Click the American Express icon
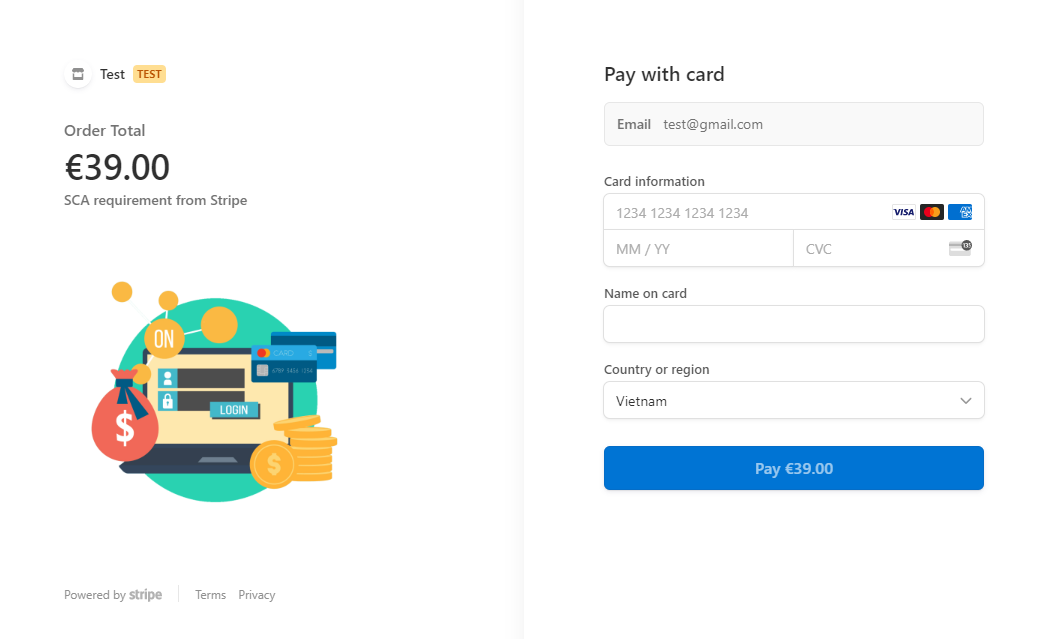This screenshot has width=1056, height=639. coord(960,212)
